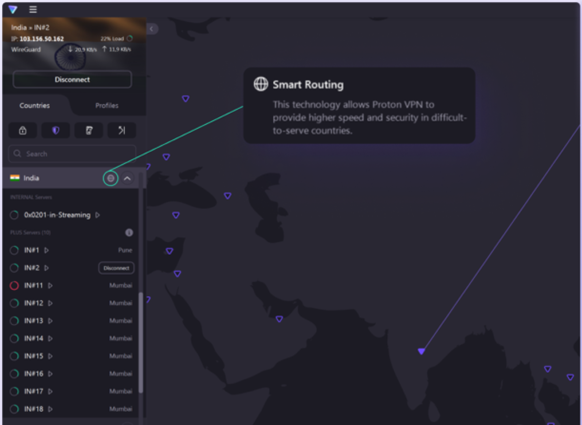Click the Search field
Image resolution: width=582 pixels, height=425 pixels.
(x=72, y=154)
